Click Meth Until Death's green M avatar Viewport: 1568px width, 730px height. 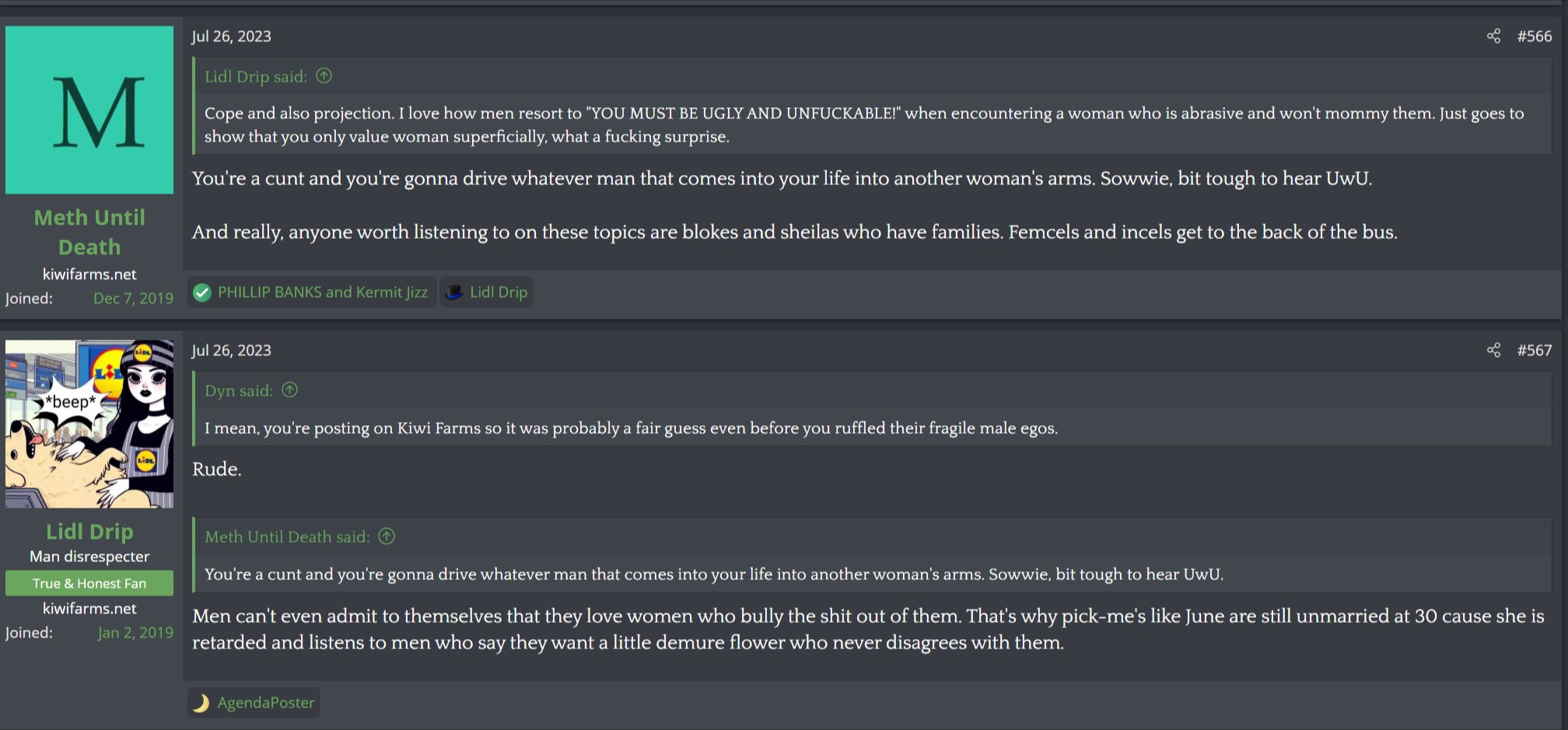89,109
